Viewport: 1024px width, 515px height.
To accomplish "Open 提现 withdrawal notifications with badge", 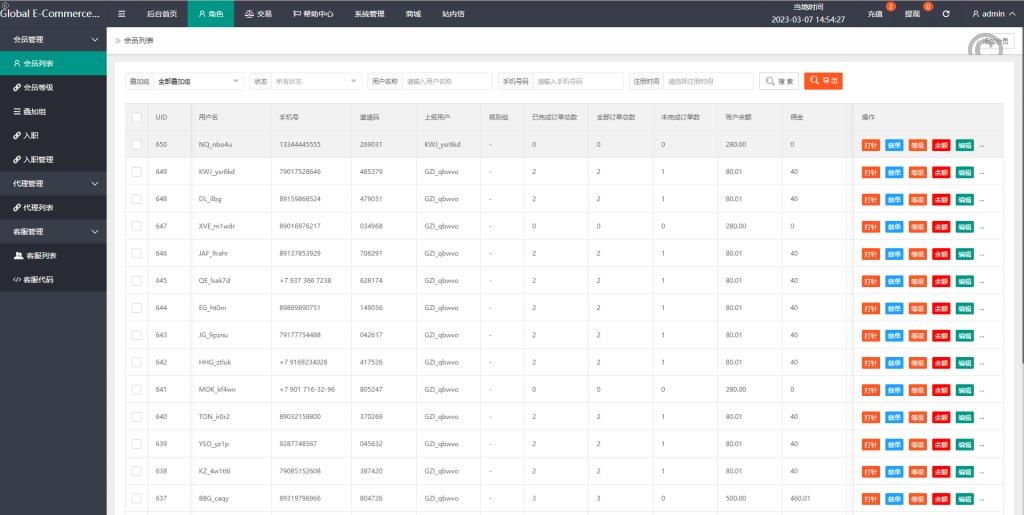I will pos(913,15).
